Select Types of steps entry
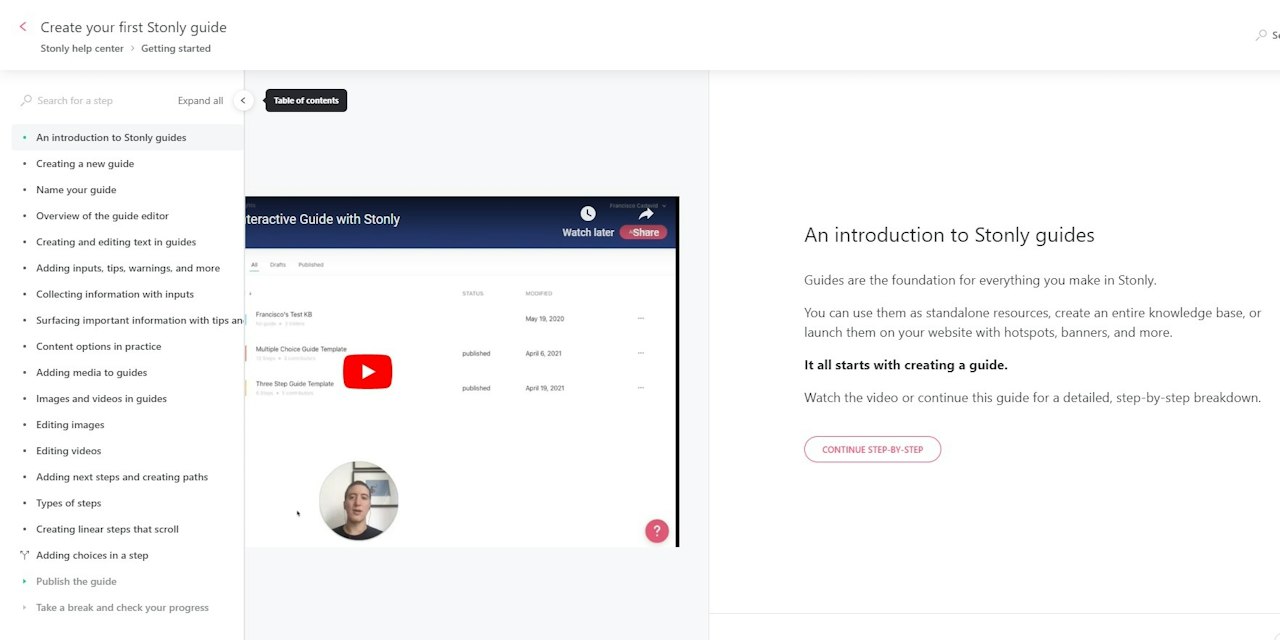The height and width of the screenshot is (640, 1280). [68, 503]
